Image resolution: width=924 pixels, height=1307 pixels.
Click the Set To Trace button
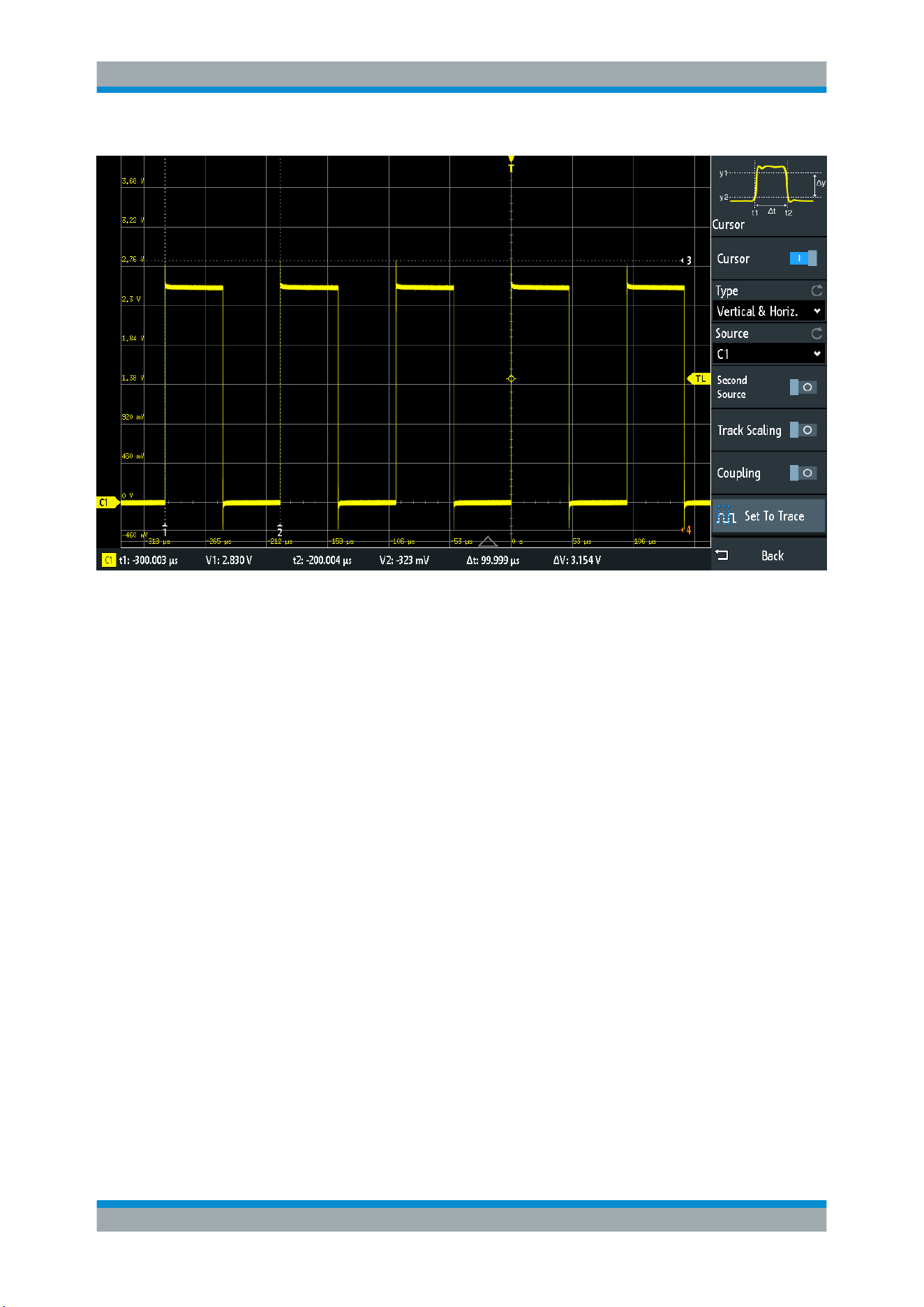(x=768, y=516)
